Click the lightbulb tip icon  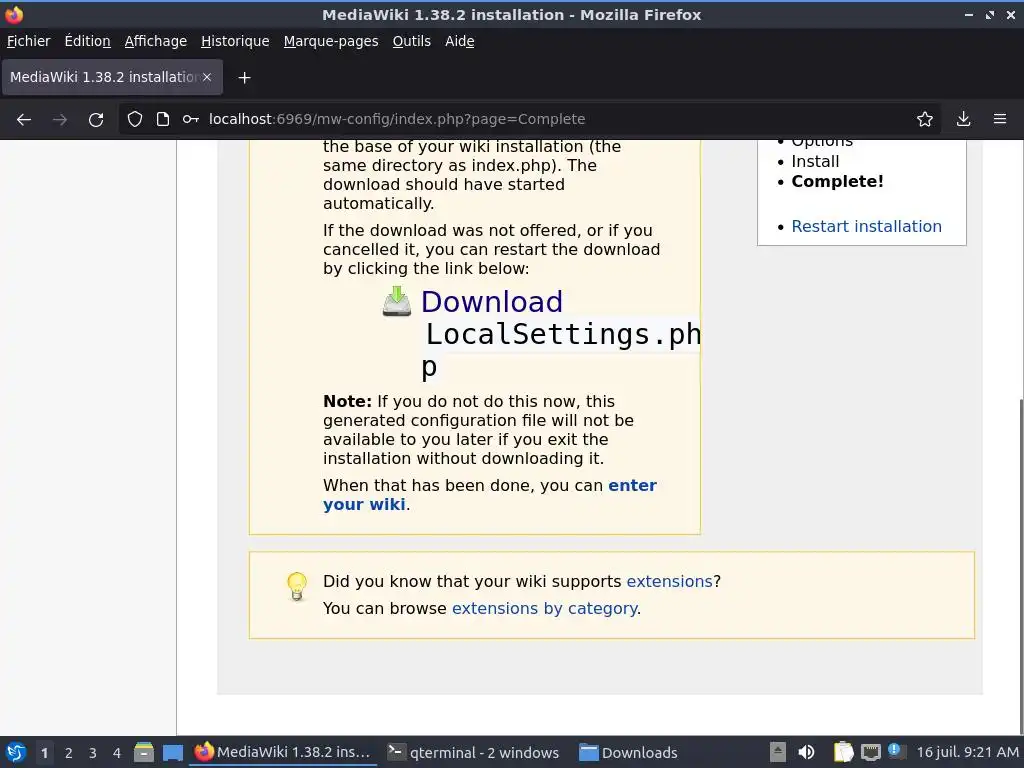pyautogui.click(x=296, y=586)
